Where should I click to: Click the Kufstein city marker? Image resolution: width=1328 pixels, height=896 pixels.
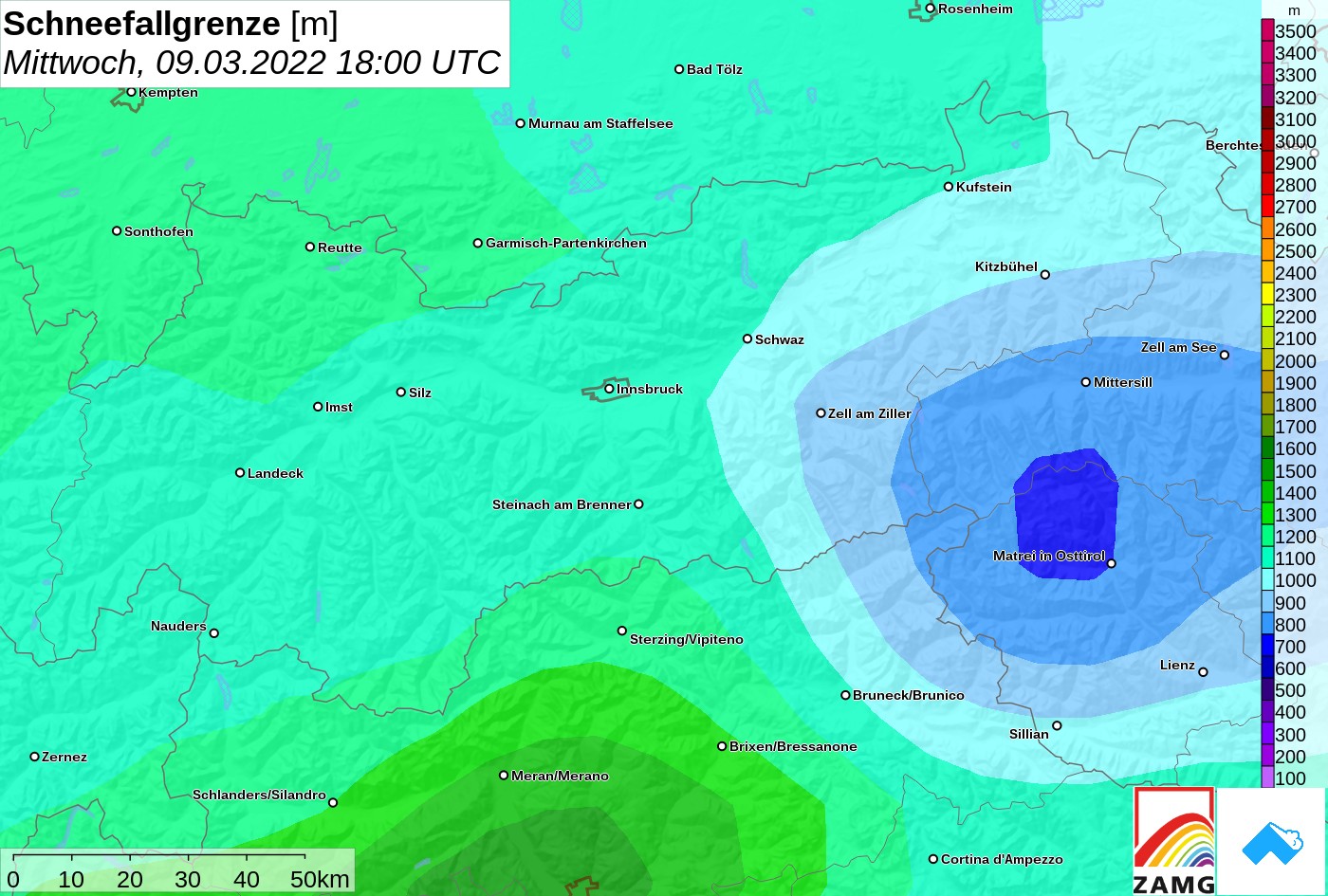click(949, 187)
